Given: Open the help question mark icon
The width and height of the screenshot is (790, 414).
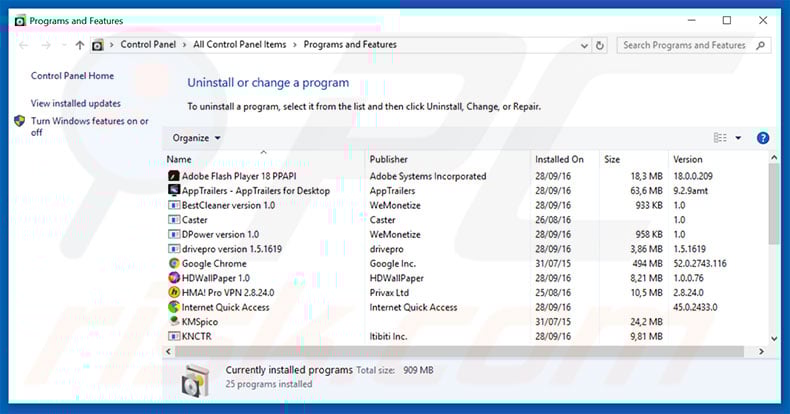Looking at the screenshot, I should [x=763, y=138].
